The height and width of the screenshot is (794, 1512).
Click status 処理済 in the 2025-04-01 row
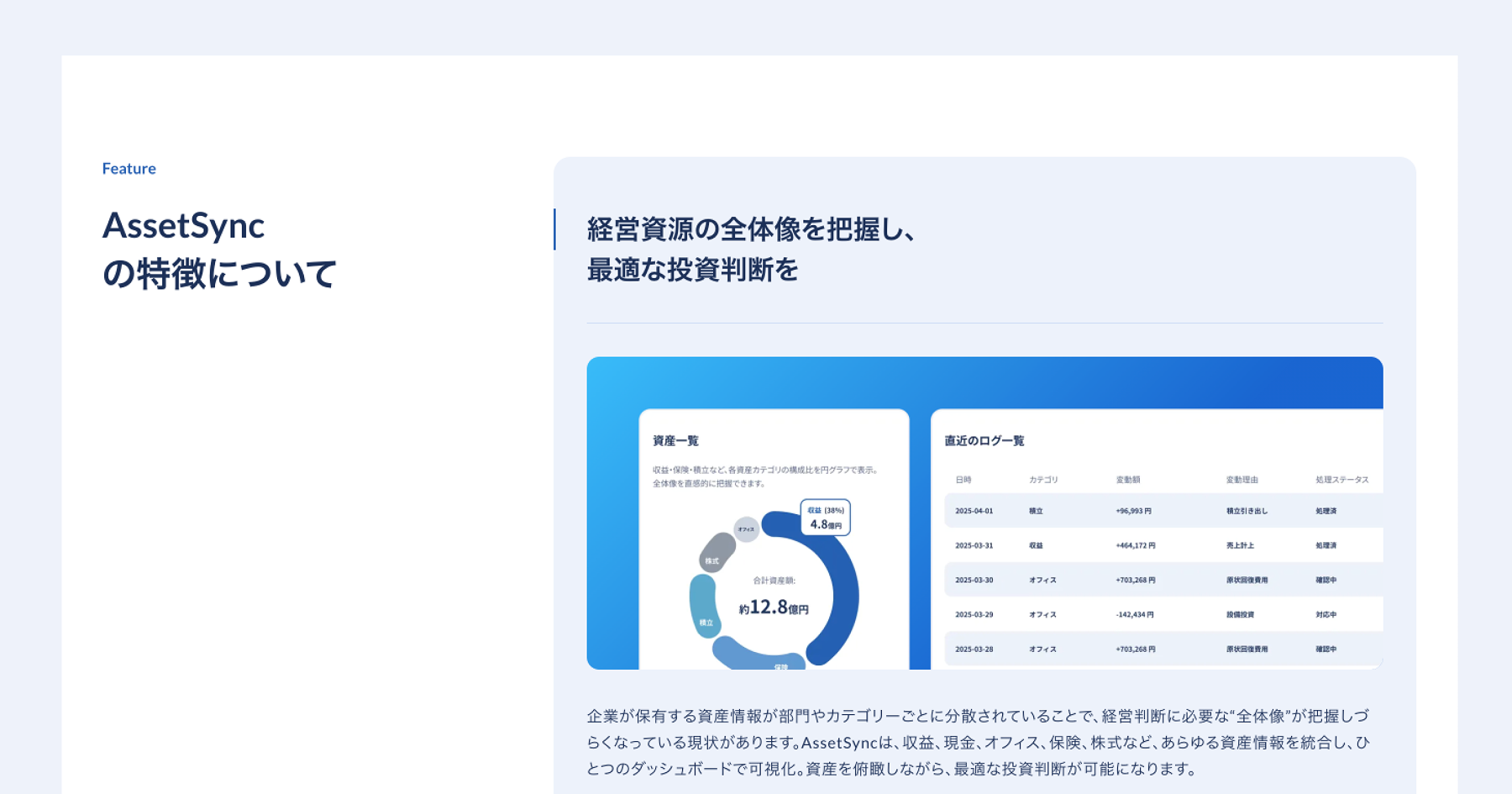click(1326, 511)
